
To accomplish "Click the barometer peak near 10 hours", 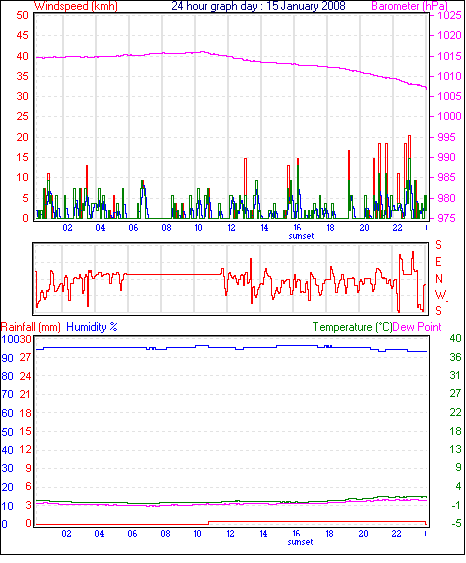I will (202, 52).
